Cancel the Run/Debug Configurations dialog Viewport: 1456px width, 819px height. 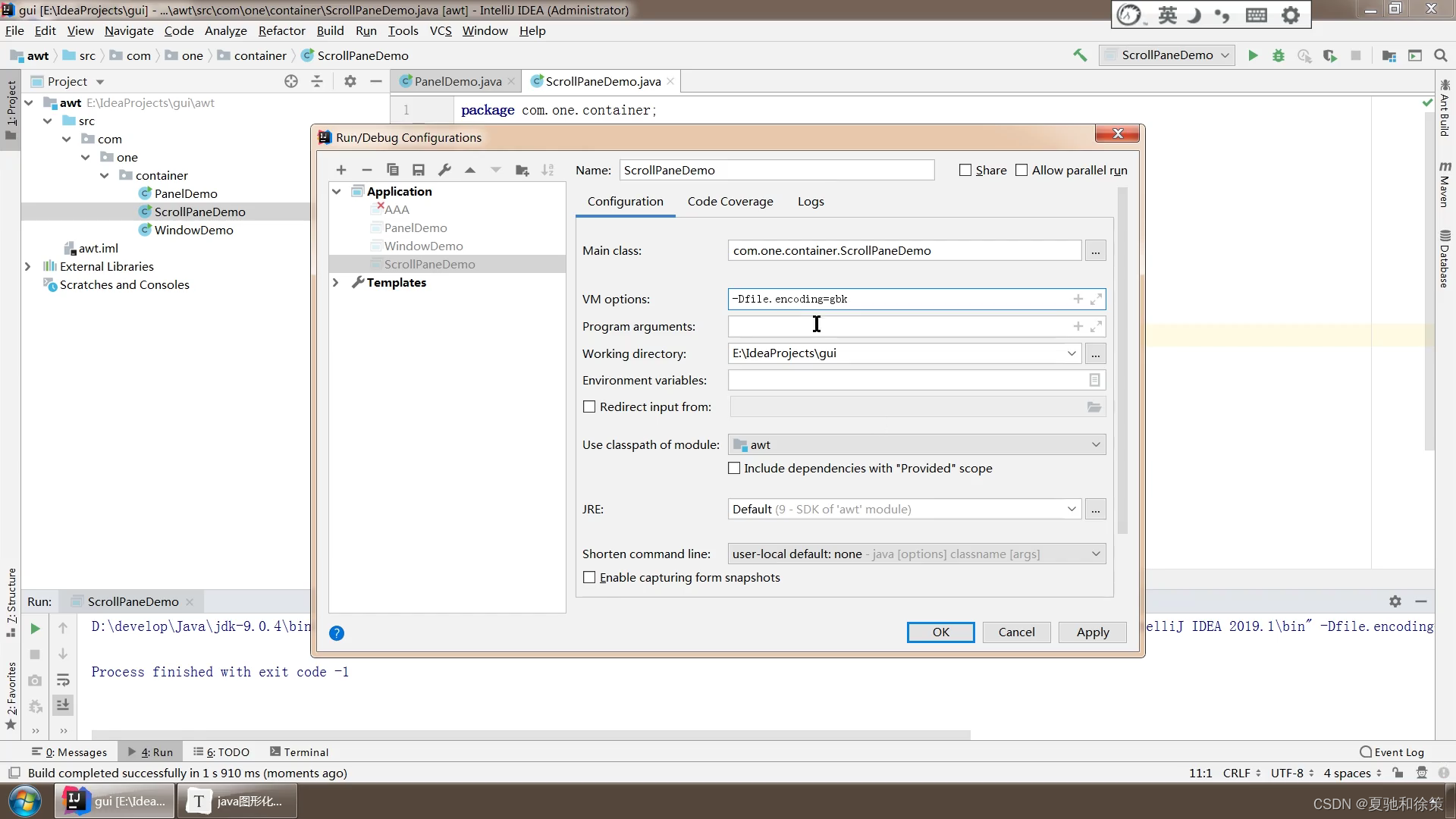1016,632
